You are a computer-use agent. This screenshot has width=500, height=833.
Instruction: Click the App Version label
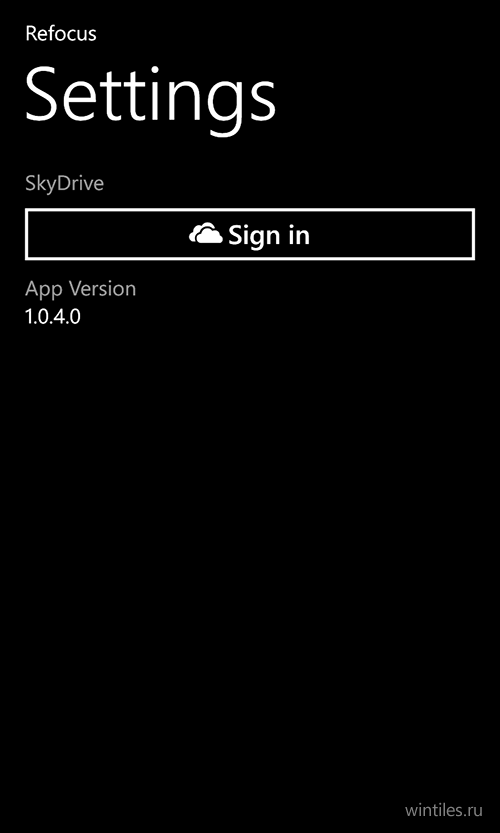tap(80, 289)
